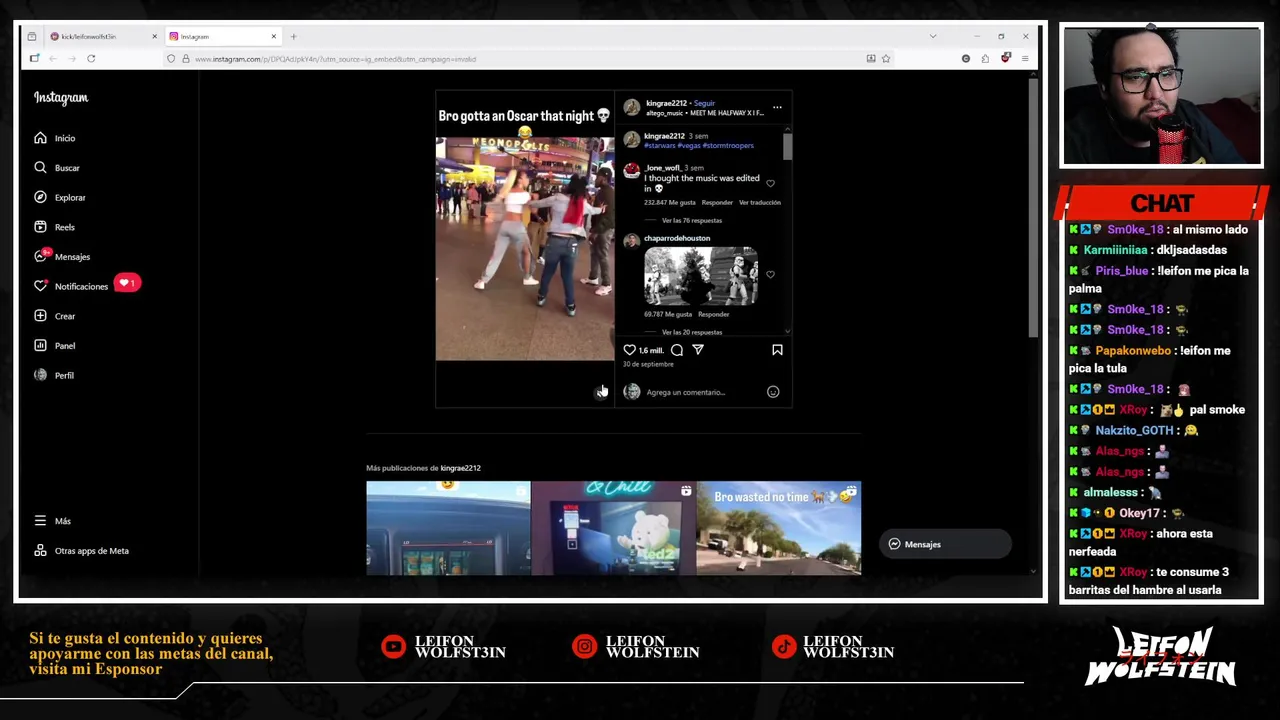1280x720 pixels.
Task: Like the _lone_wofl_ comment
Action: point(770,183)
